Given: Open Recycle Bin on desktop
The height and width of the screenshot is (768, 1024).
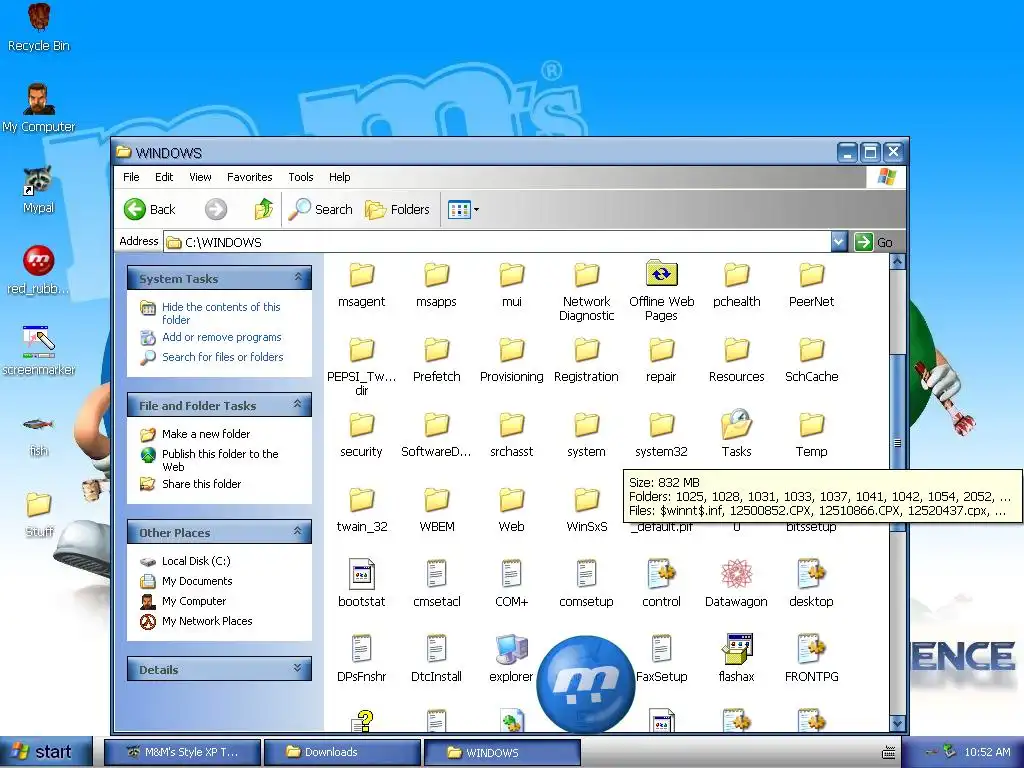Looking at the screenshot, I should (x=39, y=29).
